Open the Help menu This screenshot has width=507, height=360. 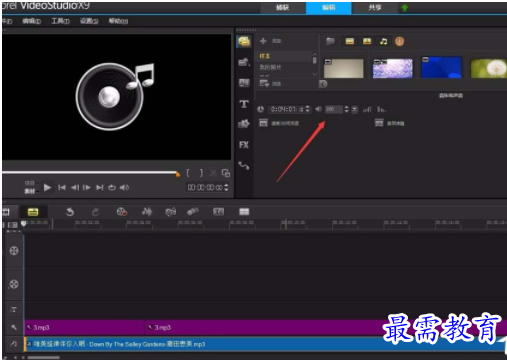point(118,21)
